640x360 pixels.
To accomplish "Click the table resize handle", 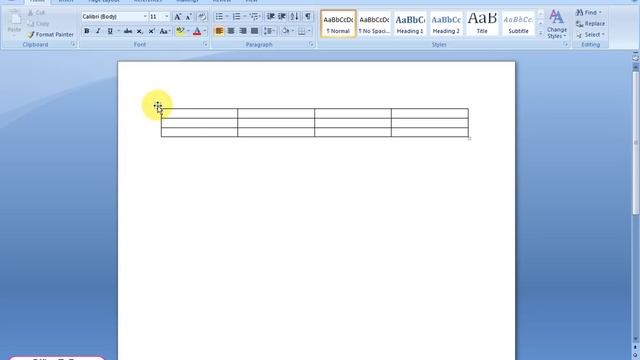I will tap(469, 138).
